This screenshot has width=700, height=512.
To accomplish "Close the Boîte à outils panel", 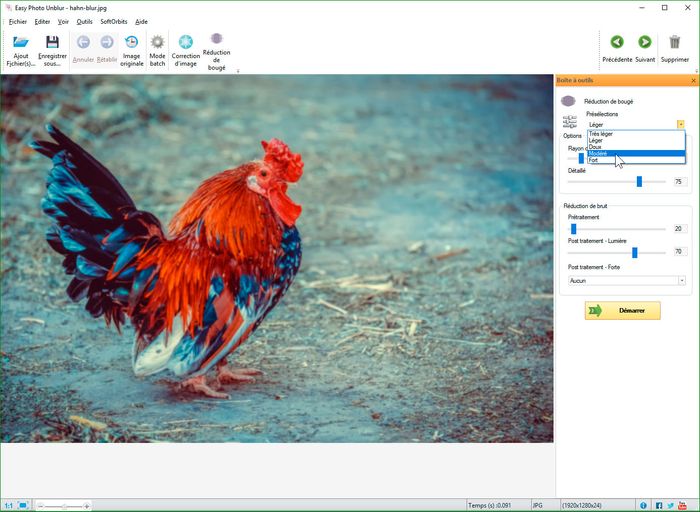I will (x=693, y=80).
